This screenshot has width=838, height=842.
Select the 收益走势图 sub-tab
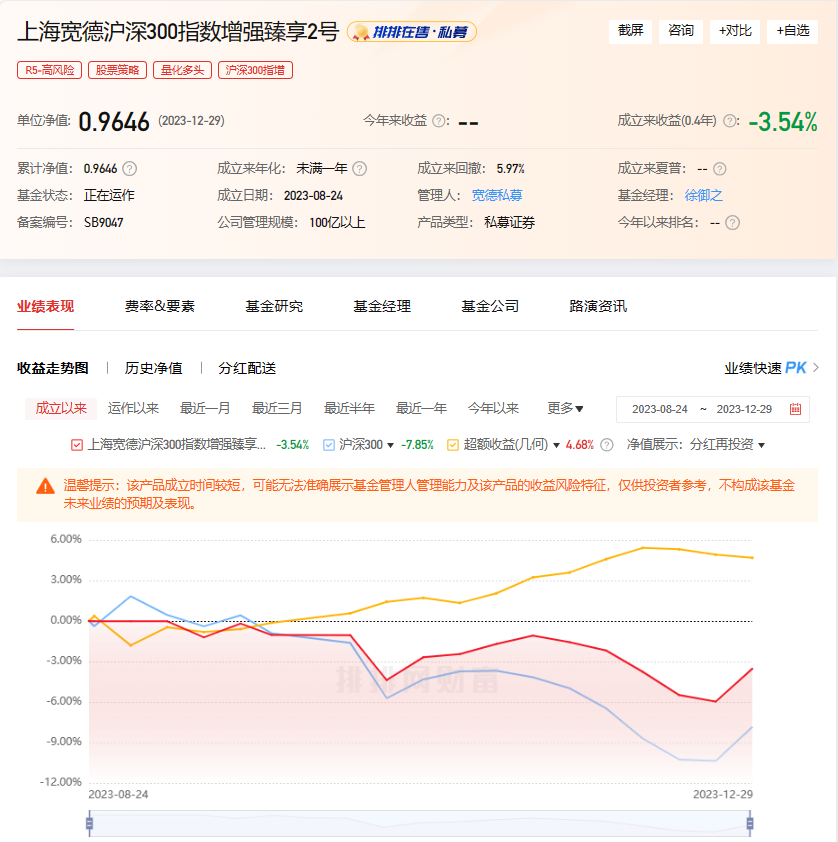53,368
